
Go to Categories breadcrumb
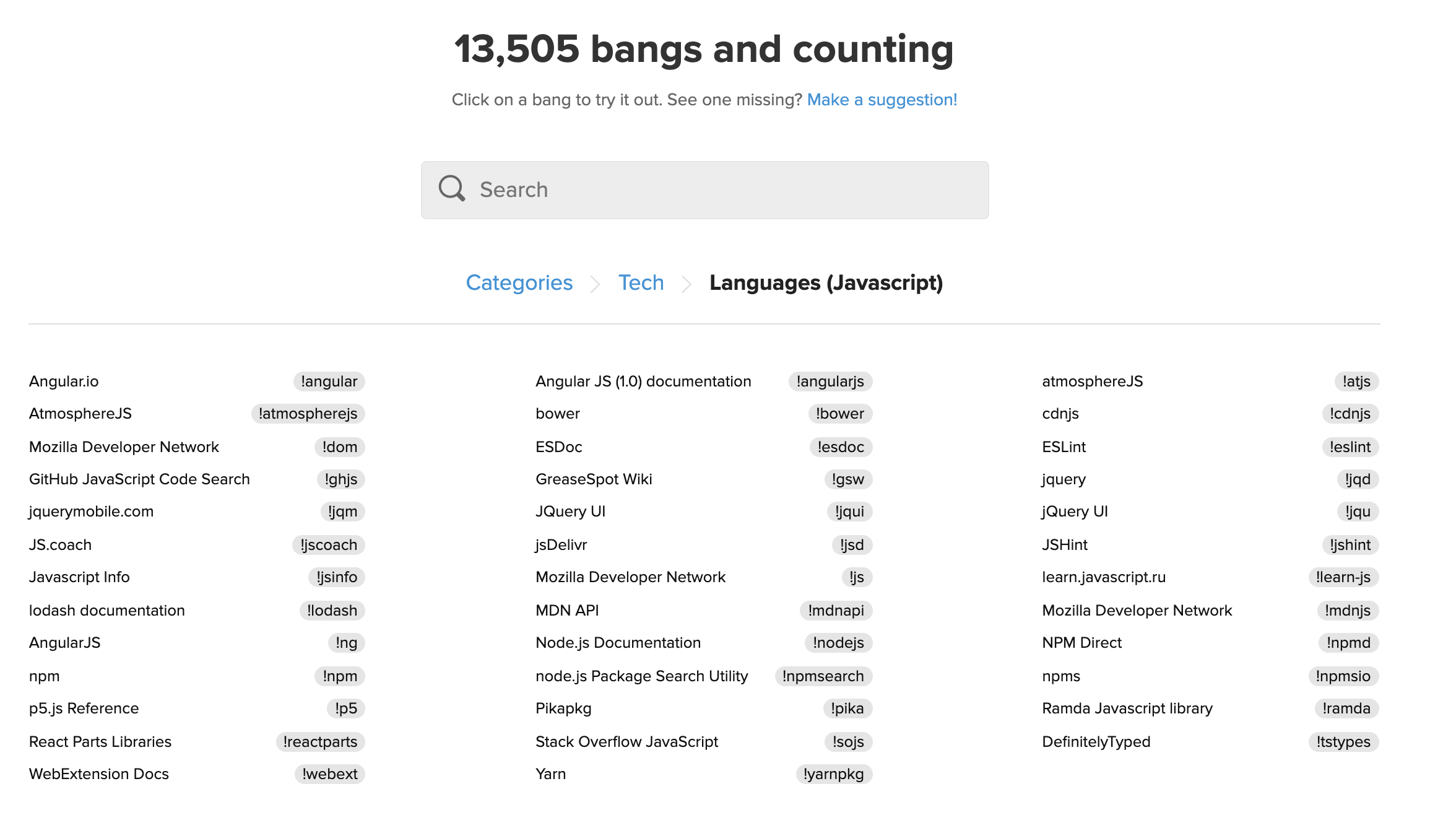point(519,283)
